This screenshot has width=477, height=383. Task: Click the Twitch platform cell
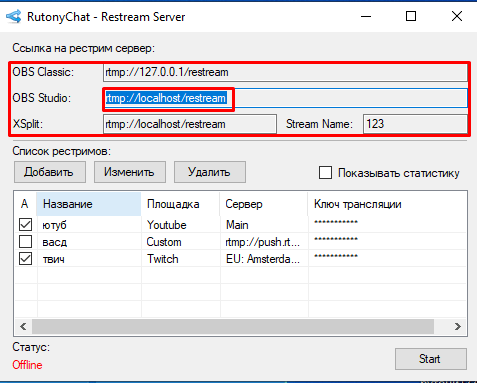tap(163, 259)
